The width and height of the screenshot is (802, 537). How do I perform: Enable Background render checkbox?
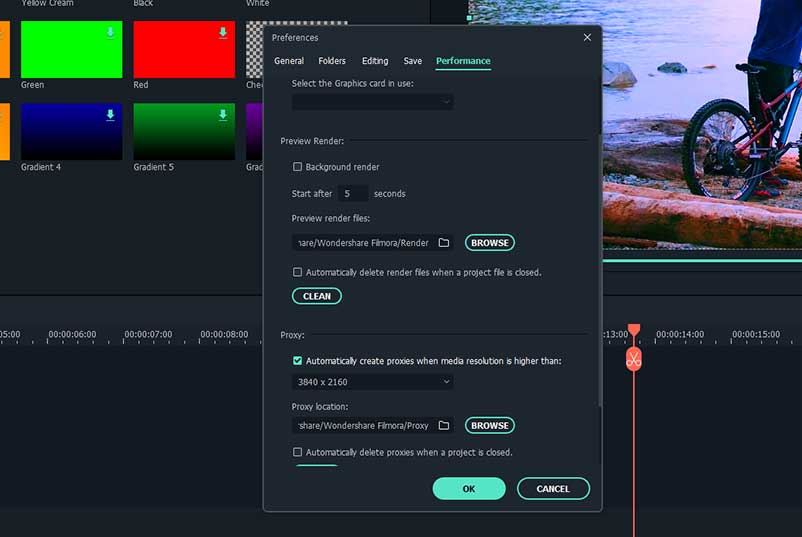click(297, 167)
